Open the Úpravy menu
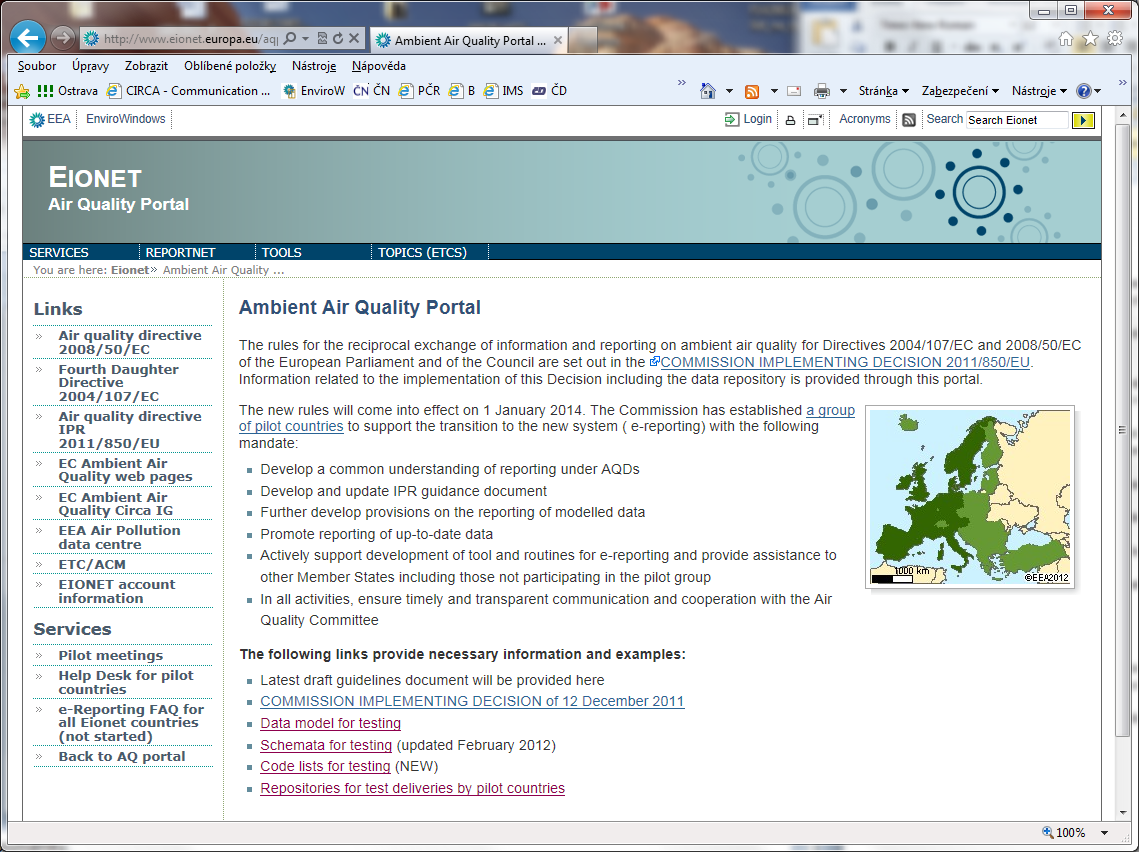1139x852 pixels. [x=90, y=66]
